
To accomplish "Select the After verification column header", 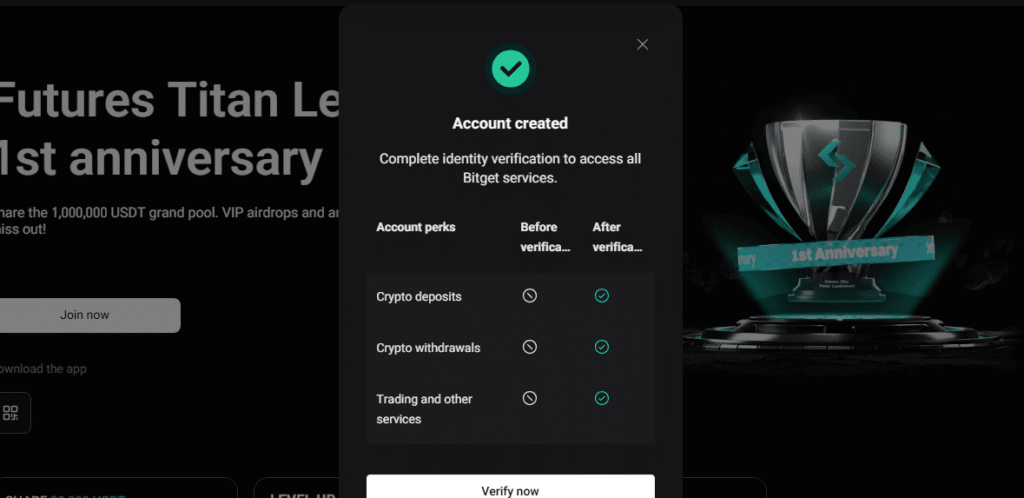I will pos(617,236).
